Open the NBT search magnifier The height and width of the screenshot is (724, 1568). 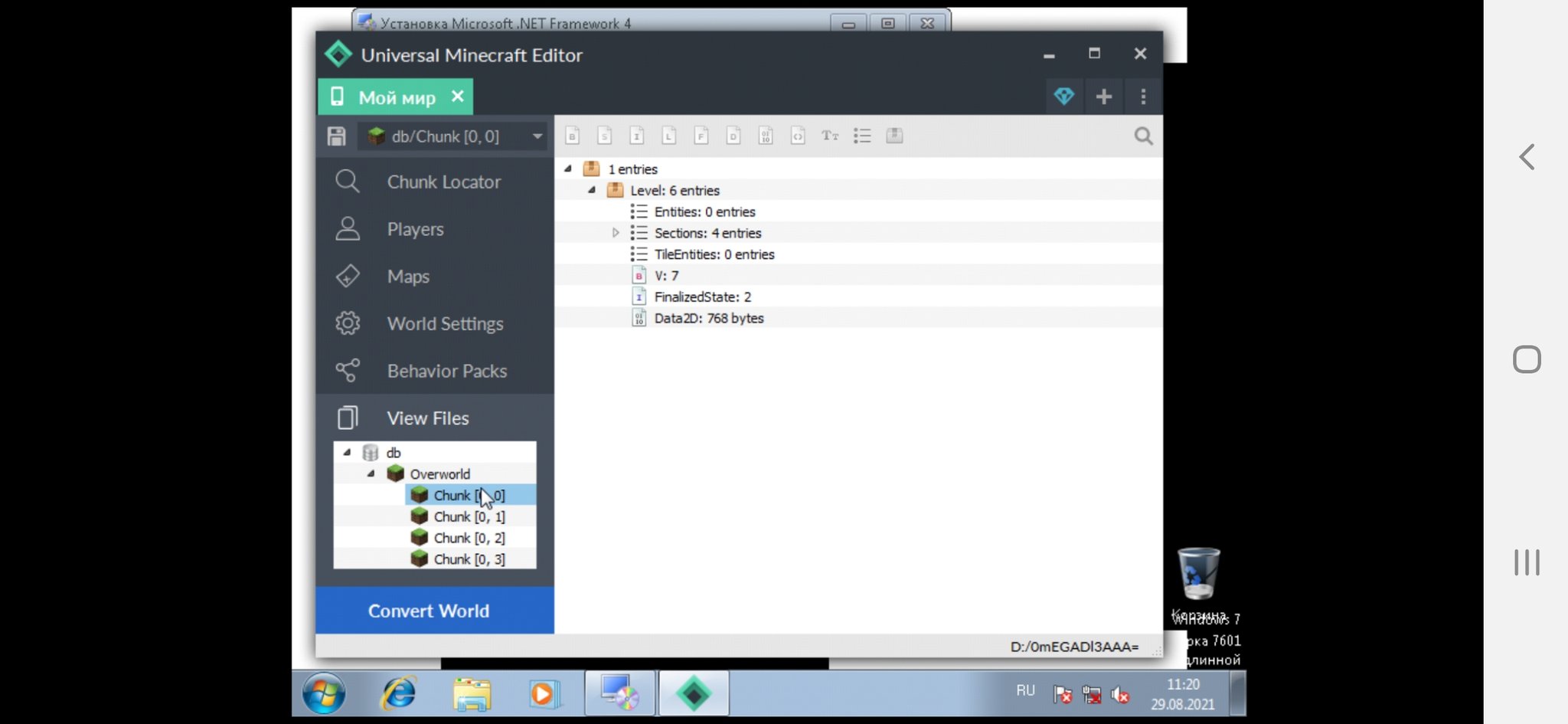pyautogui.click(x=1143, y=136)
